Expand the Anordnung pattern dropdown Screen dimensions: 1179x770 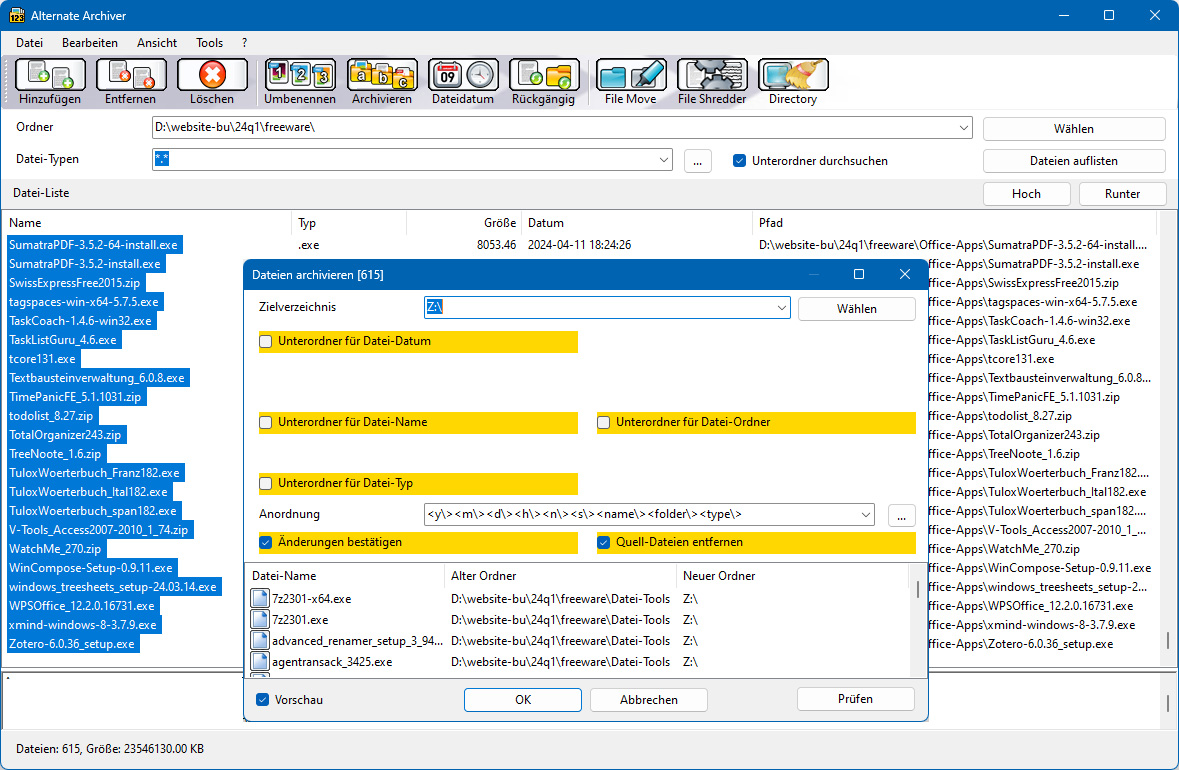point(865,514)
